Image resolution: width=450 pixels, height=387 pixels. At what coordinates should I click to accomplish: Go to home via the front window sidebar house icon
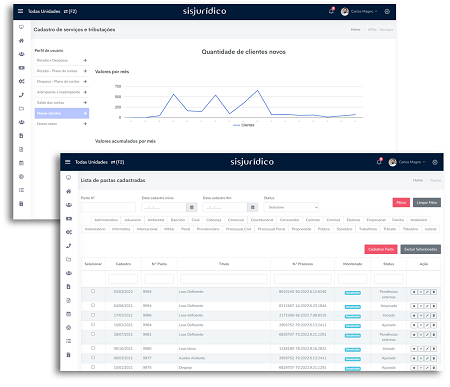click(69, 191)
